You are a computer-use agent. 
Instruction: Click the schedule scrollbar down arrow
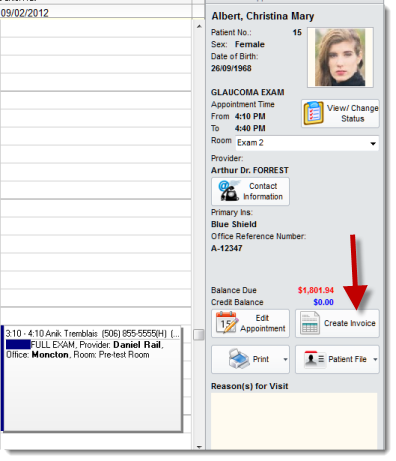click(199, 447)
